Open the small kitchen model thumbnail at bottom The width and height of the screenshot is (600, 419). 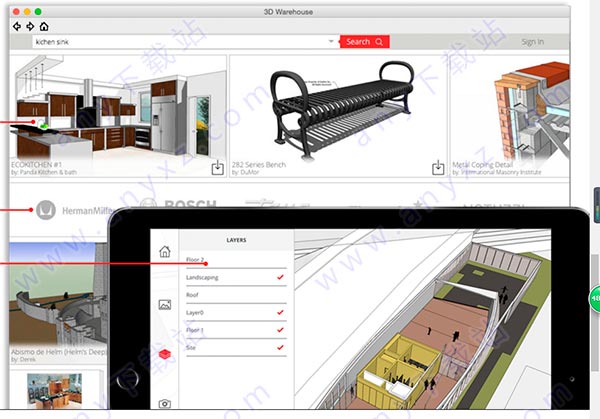click(54, 391)
